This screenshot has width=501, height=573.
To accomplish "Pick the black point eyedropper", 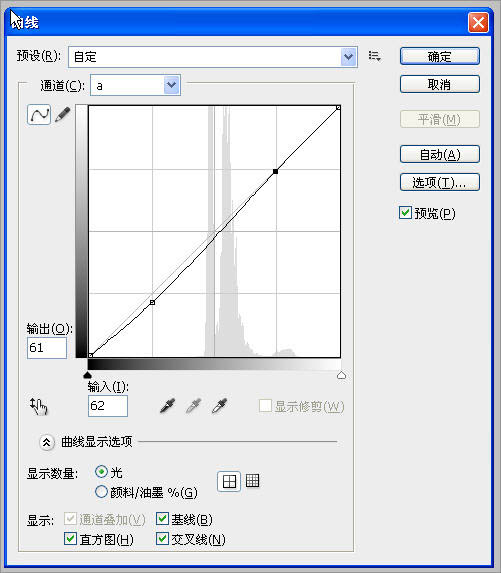I will pos(168,406).
